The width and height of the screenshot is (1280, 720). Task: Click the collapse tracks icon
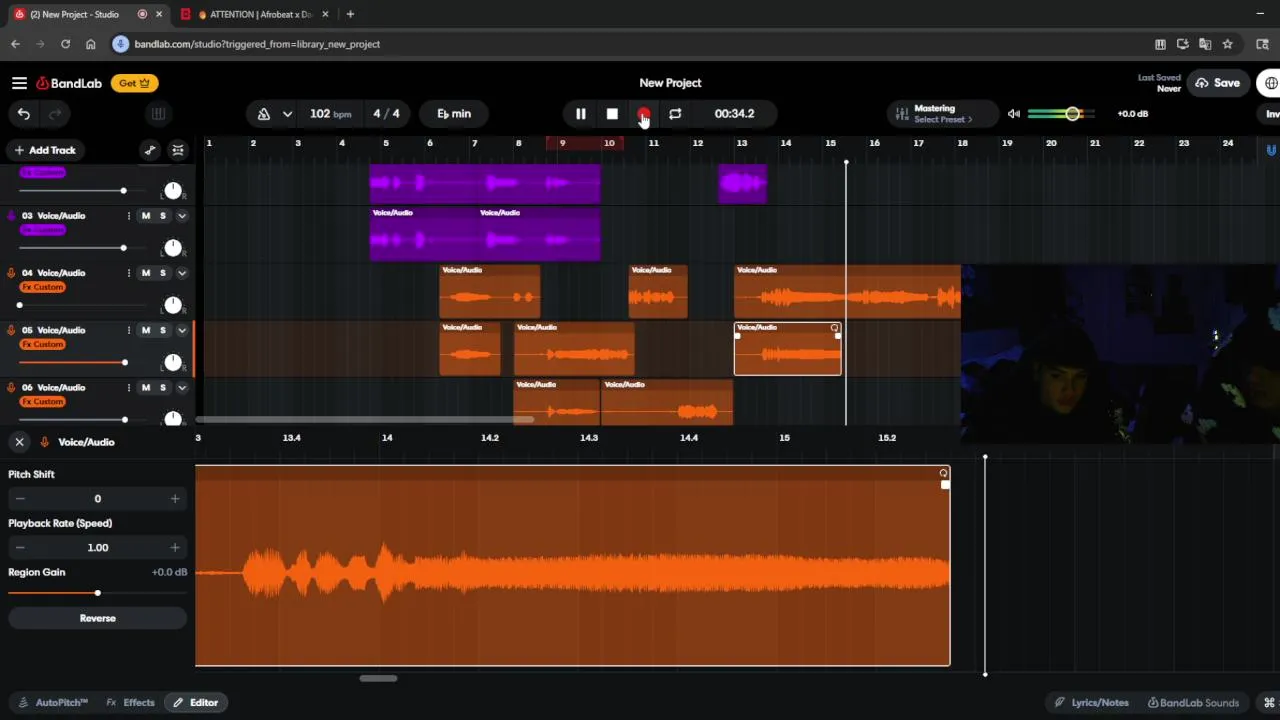coord(178,150)
